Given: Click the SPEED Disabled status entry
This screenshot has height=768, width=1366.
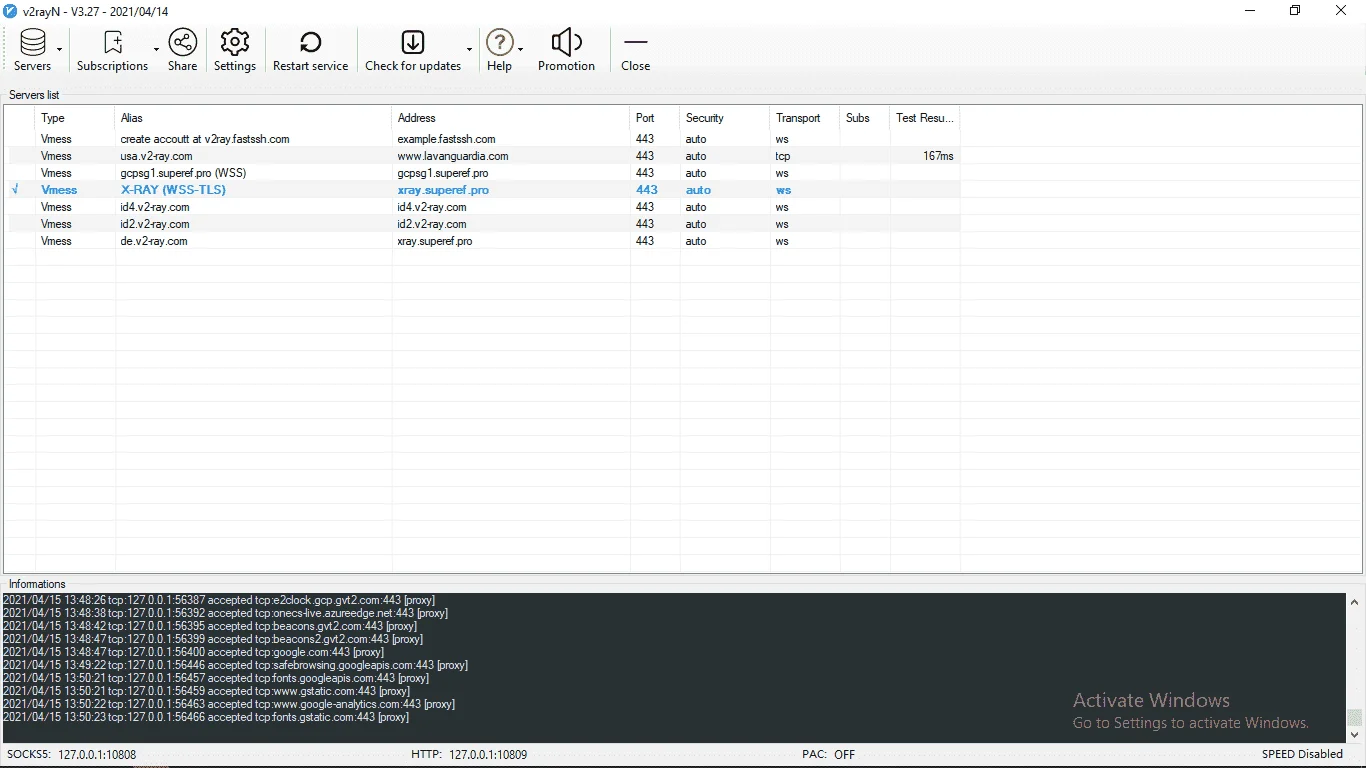Looking at the screenshot, I should [x=1302, y=754].
